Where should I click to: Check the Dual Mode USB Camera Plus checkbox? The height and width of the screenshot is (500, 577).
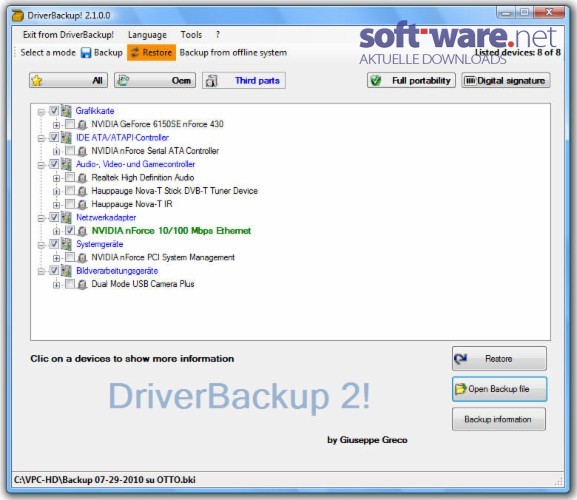(x=70, y=284)
